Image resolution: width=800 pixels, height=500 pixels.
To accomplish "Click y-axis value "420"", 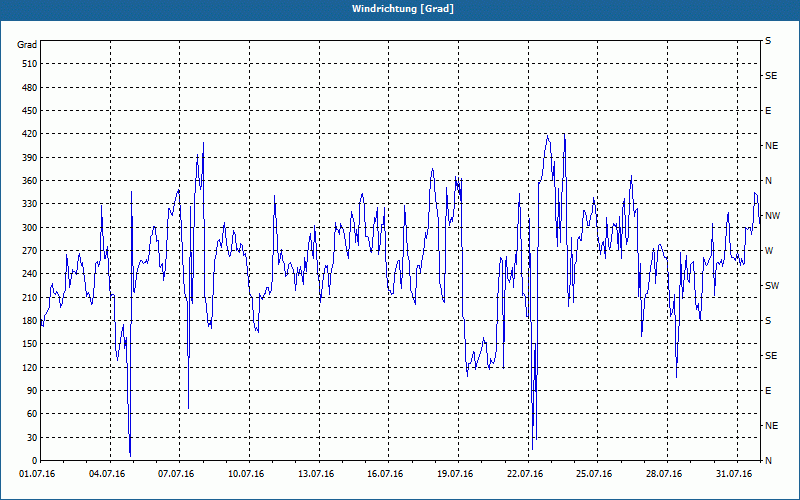I will click(x=30, y=134).
